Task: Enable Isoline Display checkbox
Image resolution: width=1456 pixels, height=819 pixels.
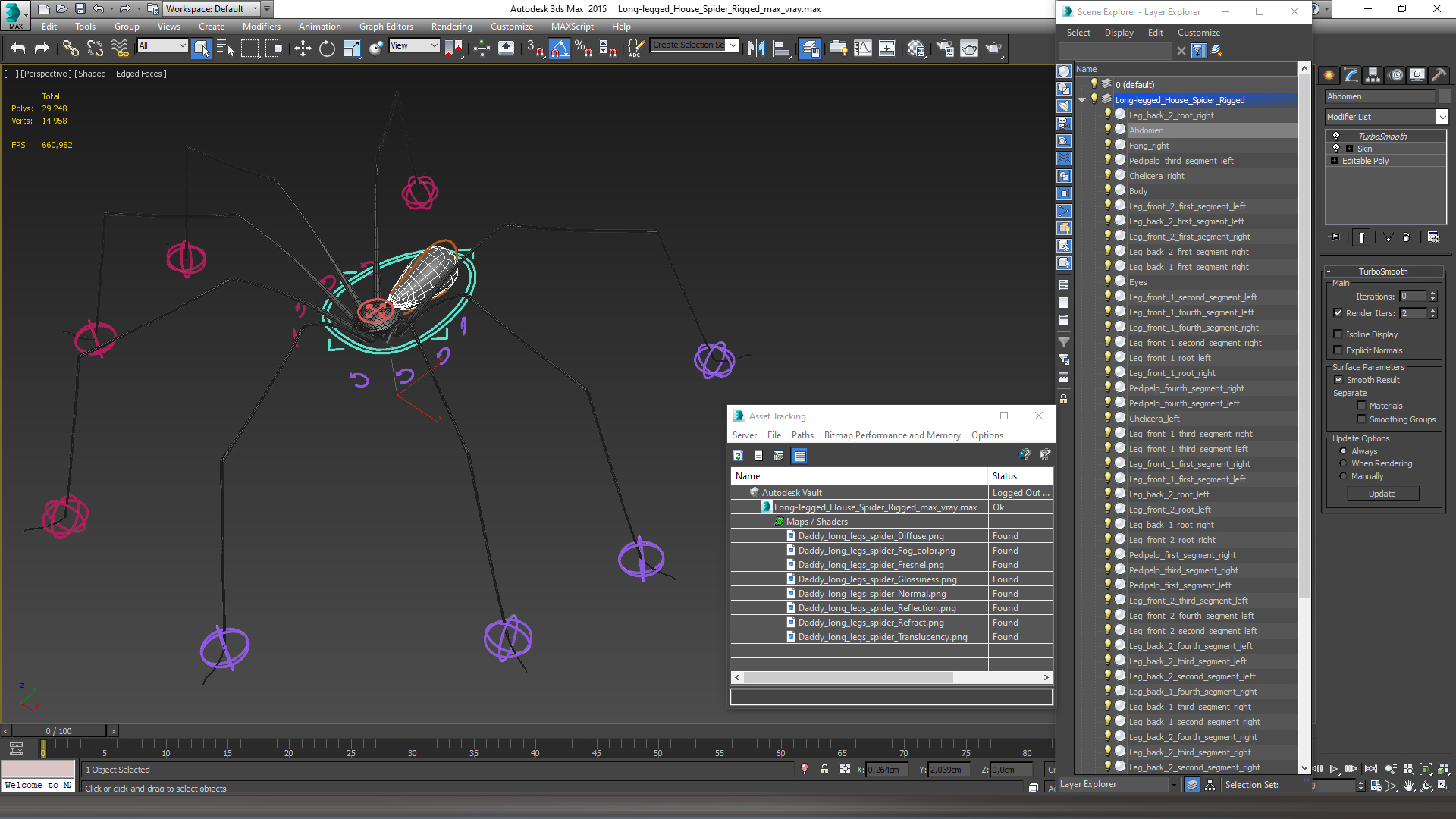Action: (1338, 334)
